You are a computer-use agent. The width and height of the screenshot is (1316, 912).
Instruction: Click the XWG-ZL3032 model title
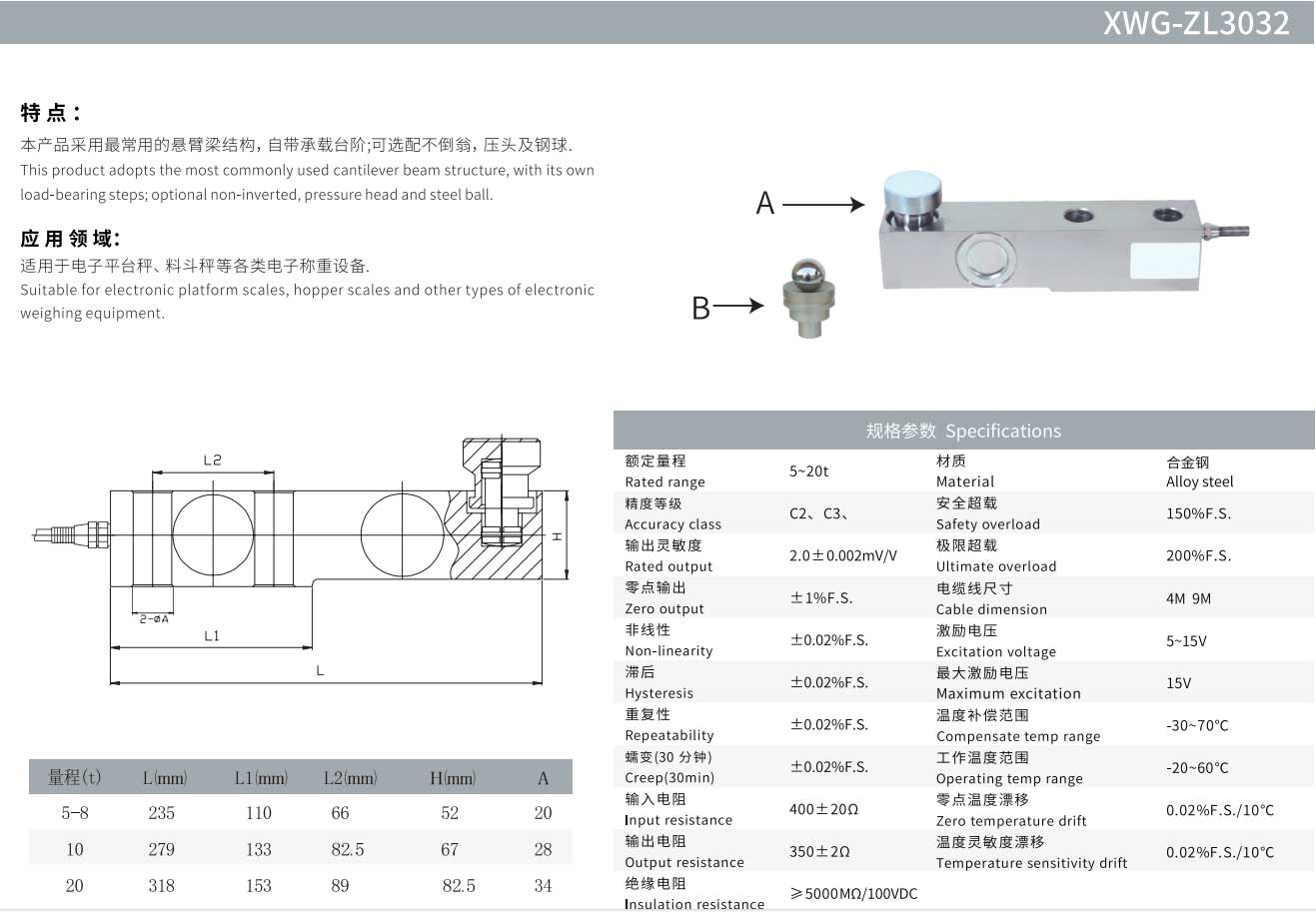click(1195, 22)
